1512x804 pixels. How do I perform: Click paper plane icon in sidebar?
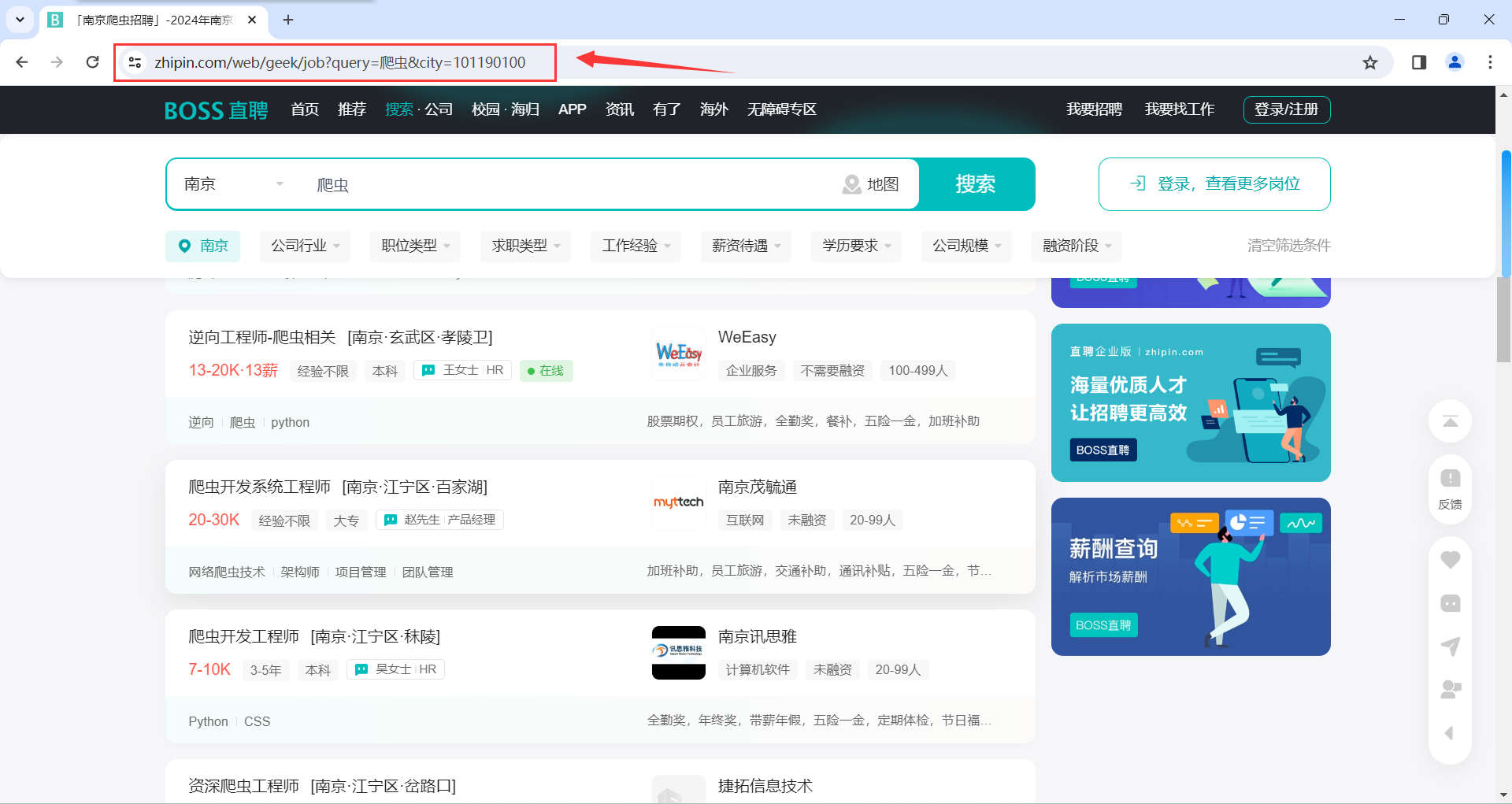[1450, 647]
